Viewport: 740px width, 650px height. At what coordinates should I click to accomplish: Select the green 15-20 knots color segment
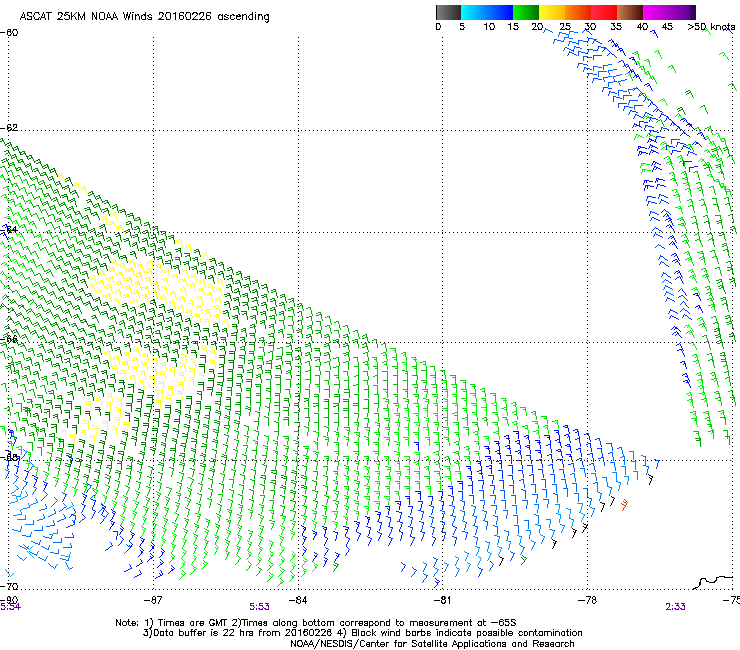coord(526,12)
